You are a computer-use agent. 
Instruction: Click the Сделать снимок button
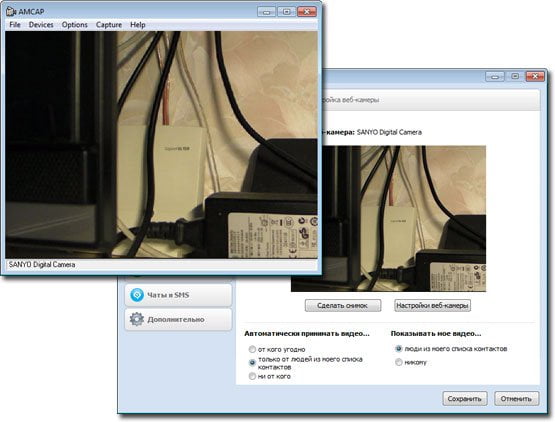coord(343,306)
